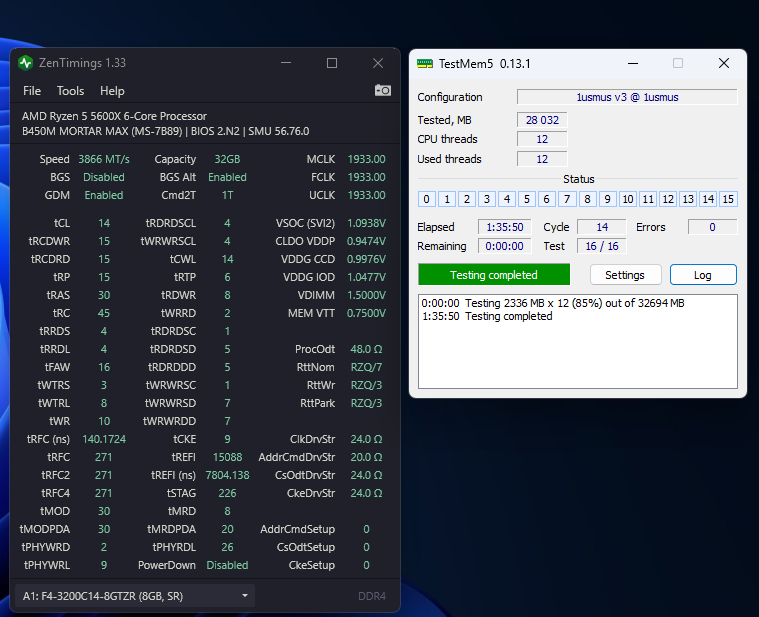Click the ZenTimings screenshot camera icon

pyautogui.click(x=382, y=90)
